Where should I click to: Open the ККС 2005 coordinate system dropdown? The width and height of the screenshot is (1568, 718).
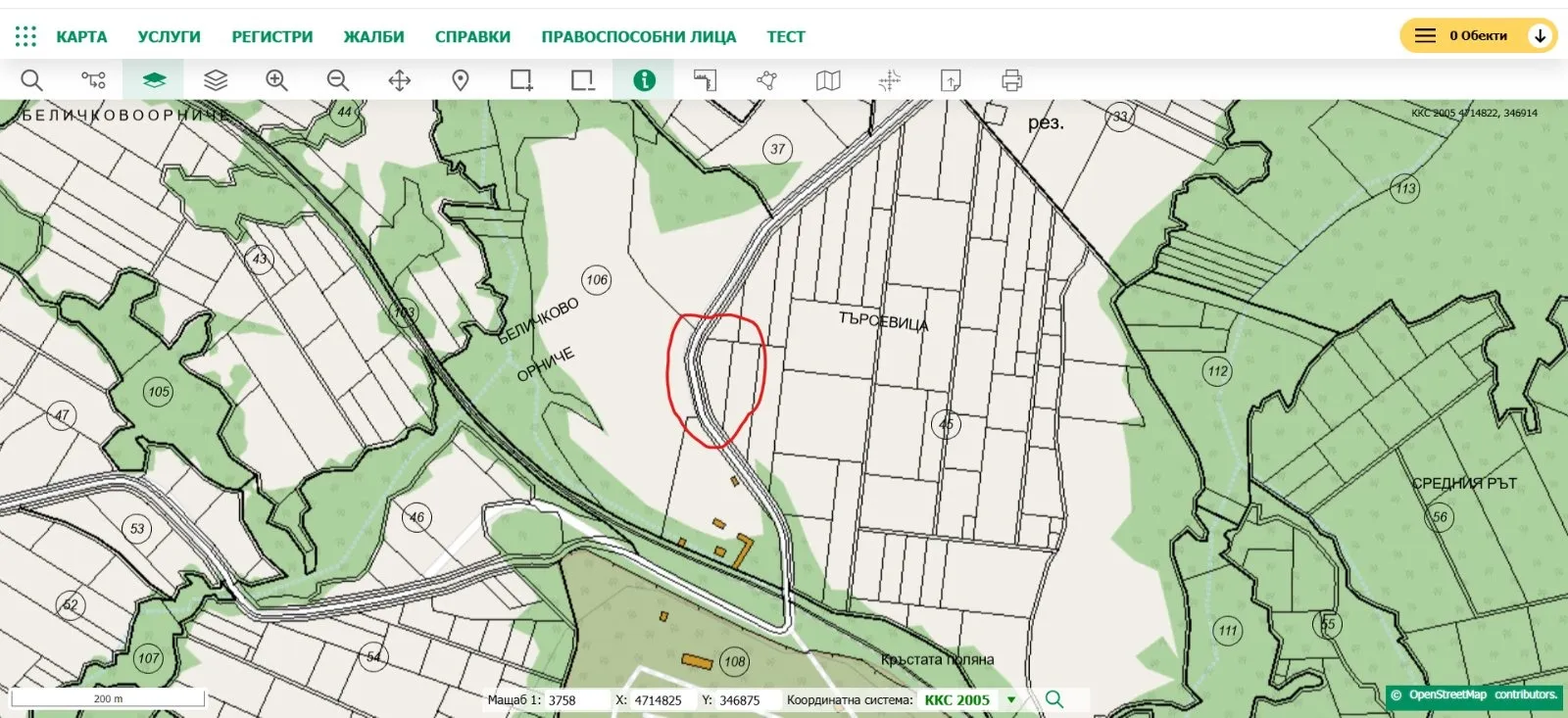click(x=1011, y=700)
